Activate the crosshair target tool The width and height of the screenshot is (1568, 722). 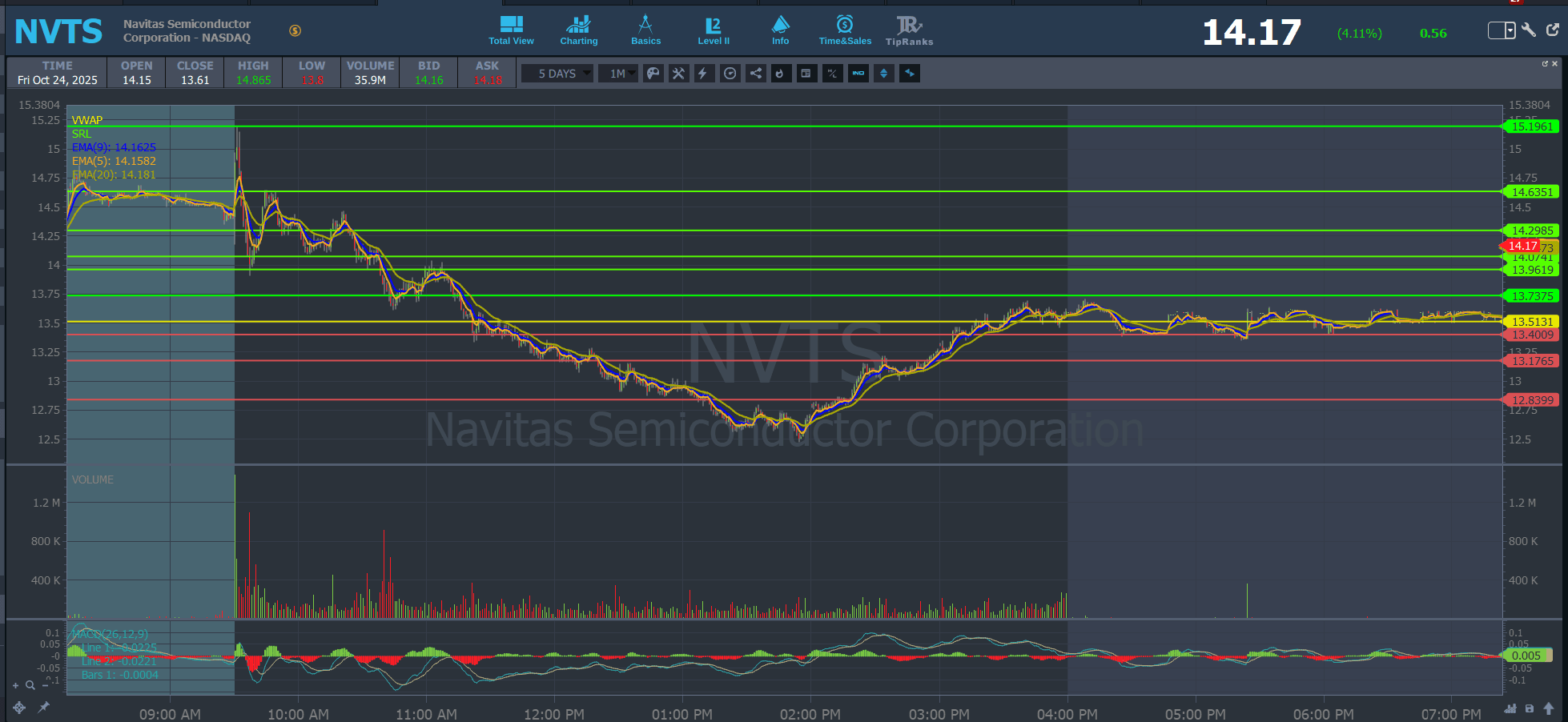pyautogui.click(x=19, y=708)
